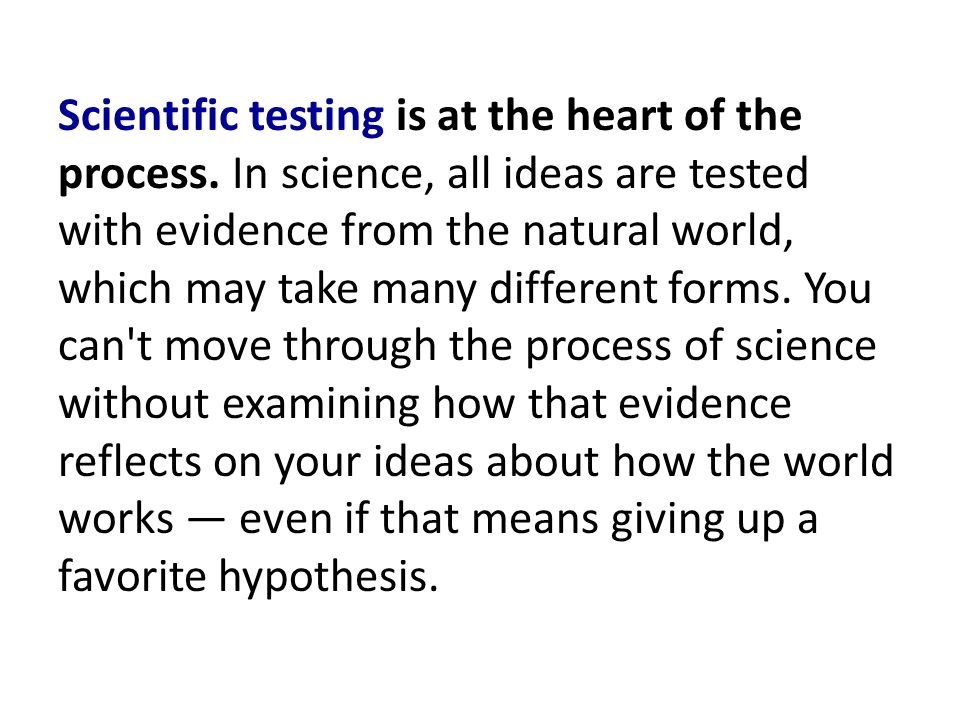Viewport: 960px width, 720px height.
Task: Click the words 'which may take'
Action: point(208,290)
